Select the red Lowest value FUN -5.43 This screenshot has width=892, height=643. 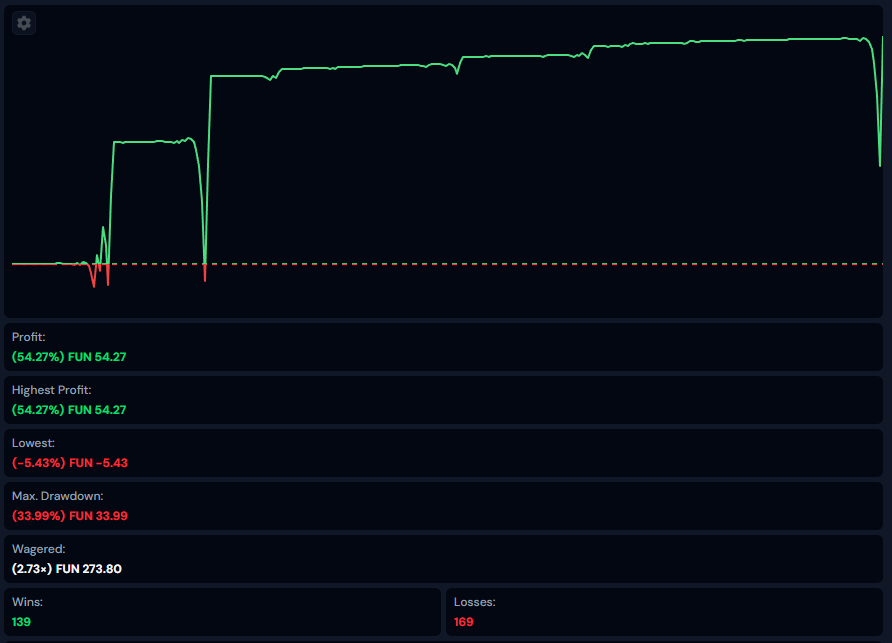(x=97, y=463)
